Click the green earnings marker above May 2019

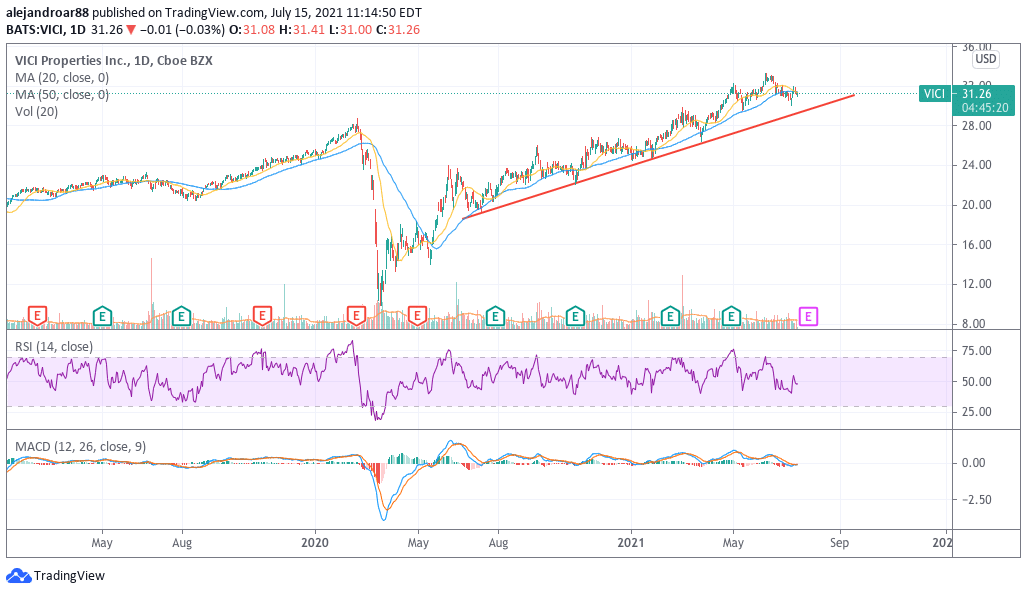[x=102, y=317]
